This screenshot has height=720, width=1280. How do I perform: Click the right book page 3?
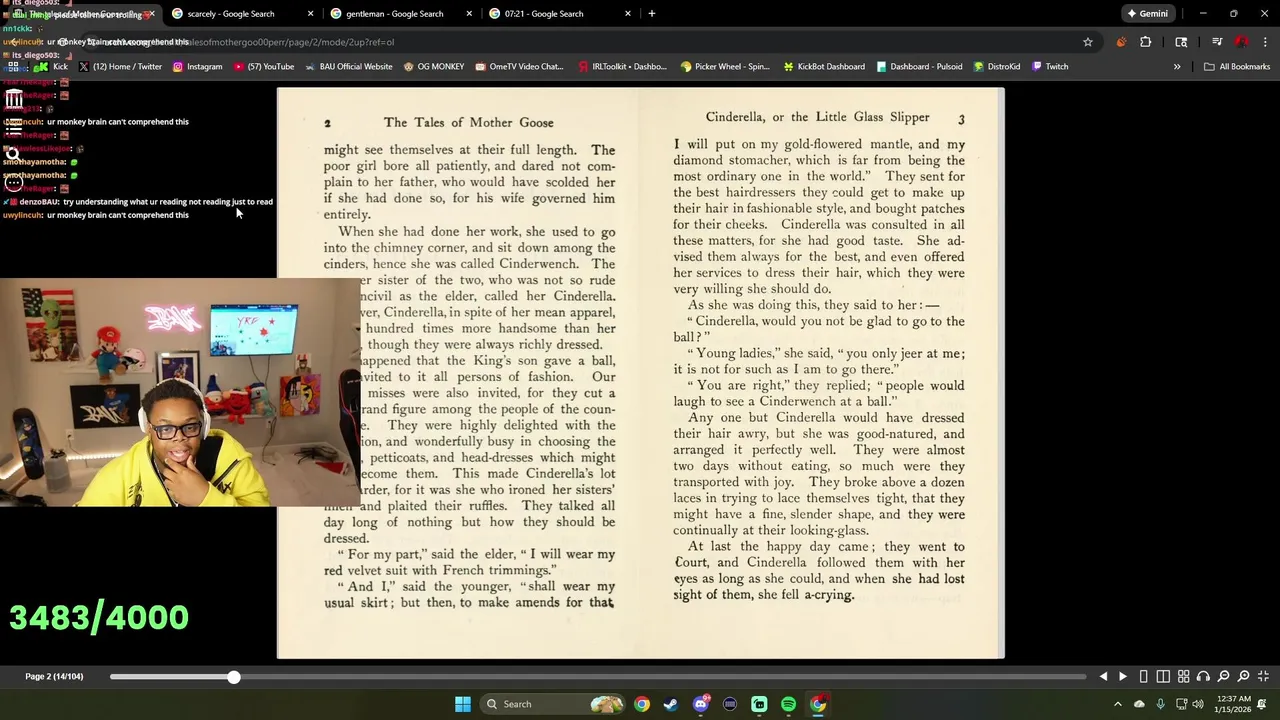click(x=822, y=373)
